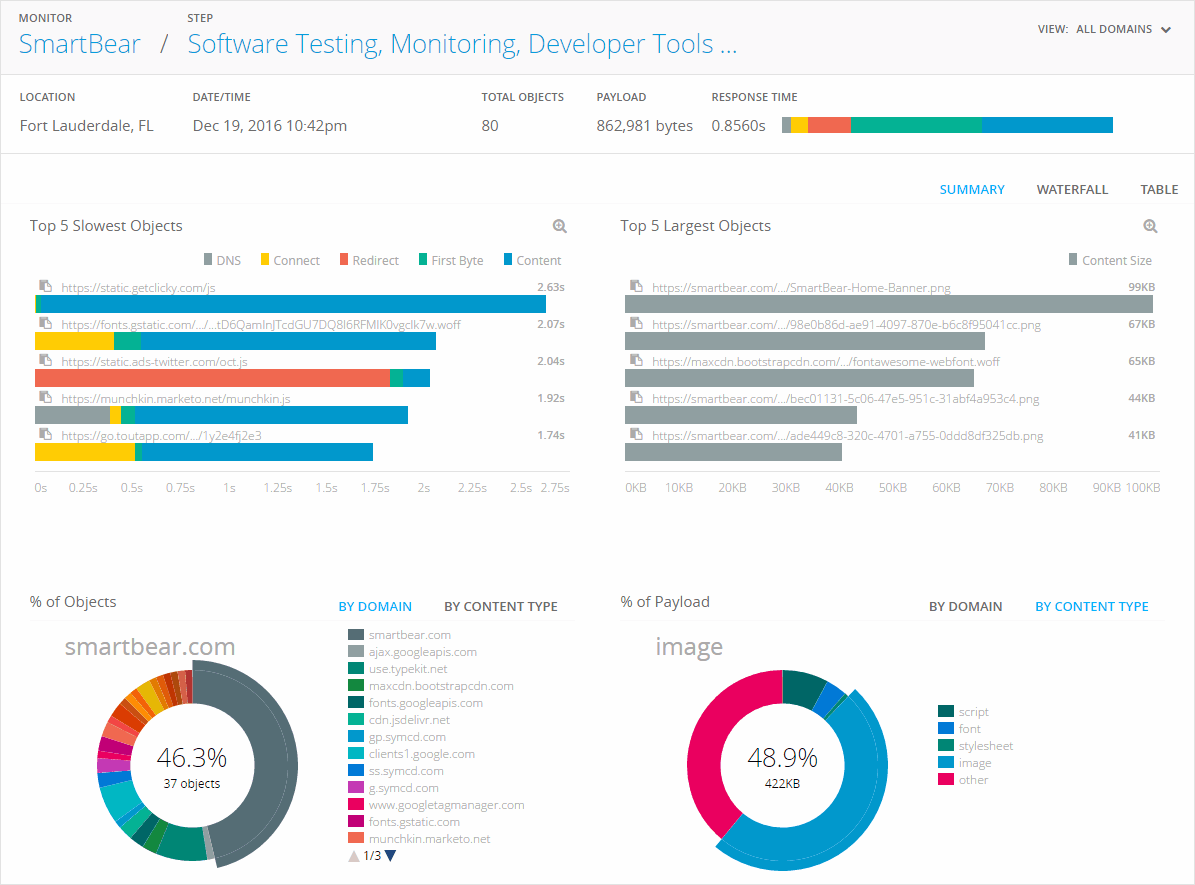The image size is (1195, 885).
Task: Show % of Payload by content type
Action: (x=1091, y=607)
